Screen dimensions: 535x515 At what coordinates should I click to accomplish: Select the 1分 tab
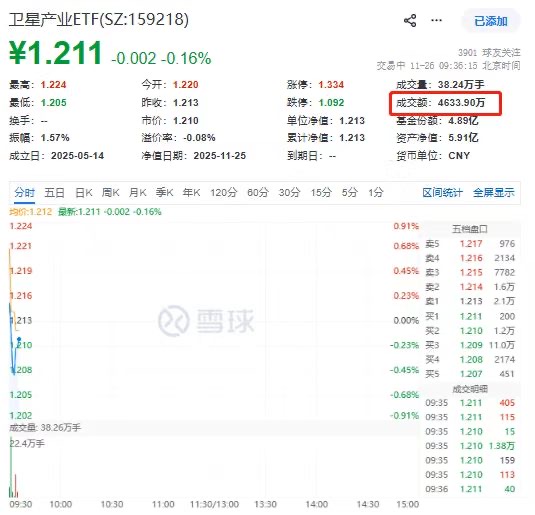pyautogui.click(x=376, y=192)
